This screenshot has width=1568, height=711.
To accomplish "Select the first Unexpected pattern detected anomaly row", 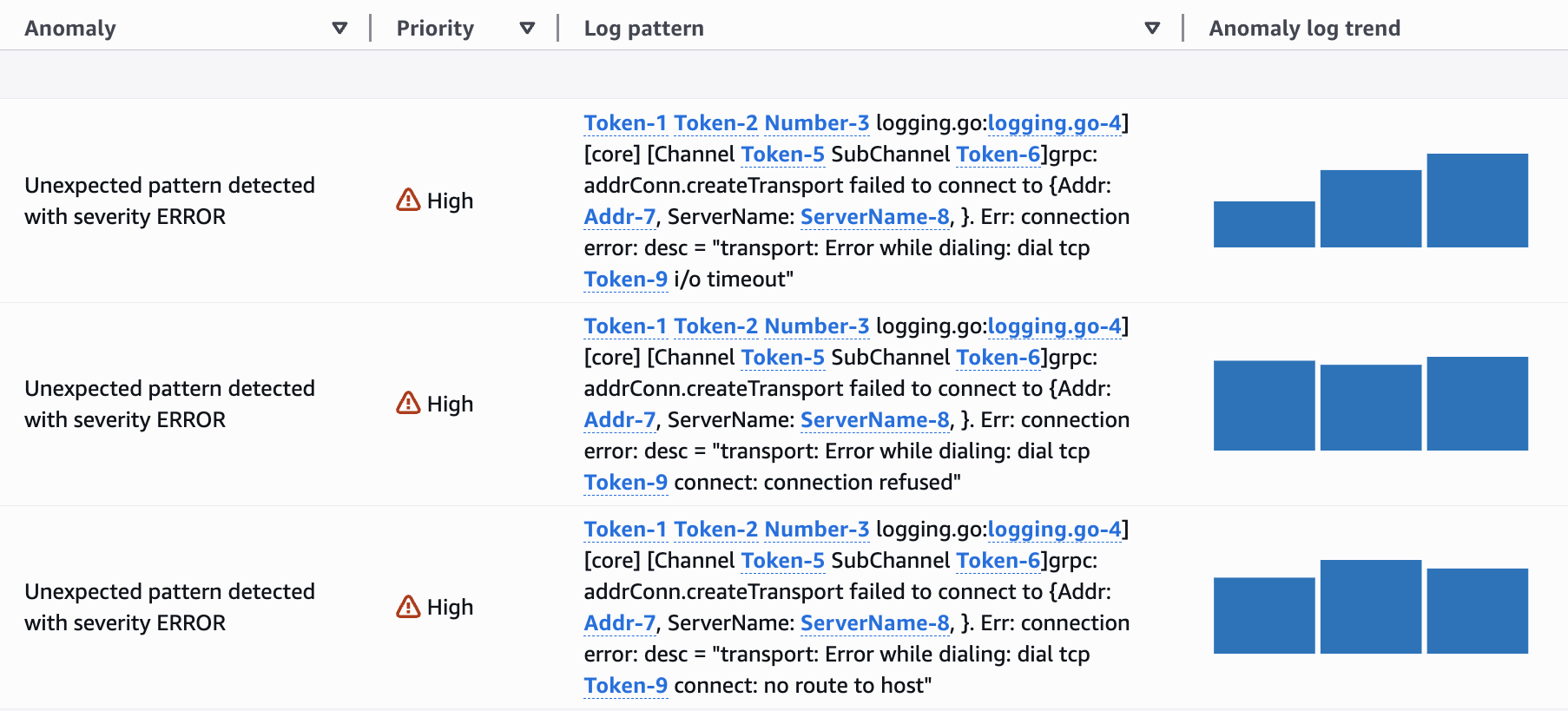I will tap(170, 201).
